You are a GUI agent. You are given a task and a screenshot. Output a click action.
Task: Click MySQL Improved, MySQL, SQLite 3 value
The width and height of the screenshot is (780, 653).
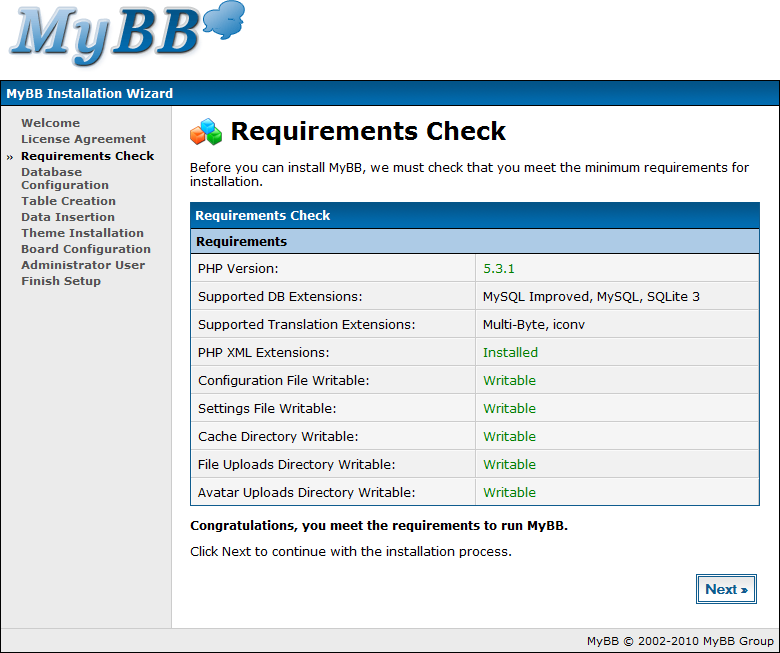click(x=591, y=296)
